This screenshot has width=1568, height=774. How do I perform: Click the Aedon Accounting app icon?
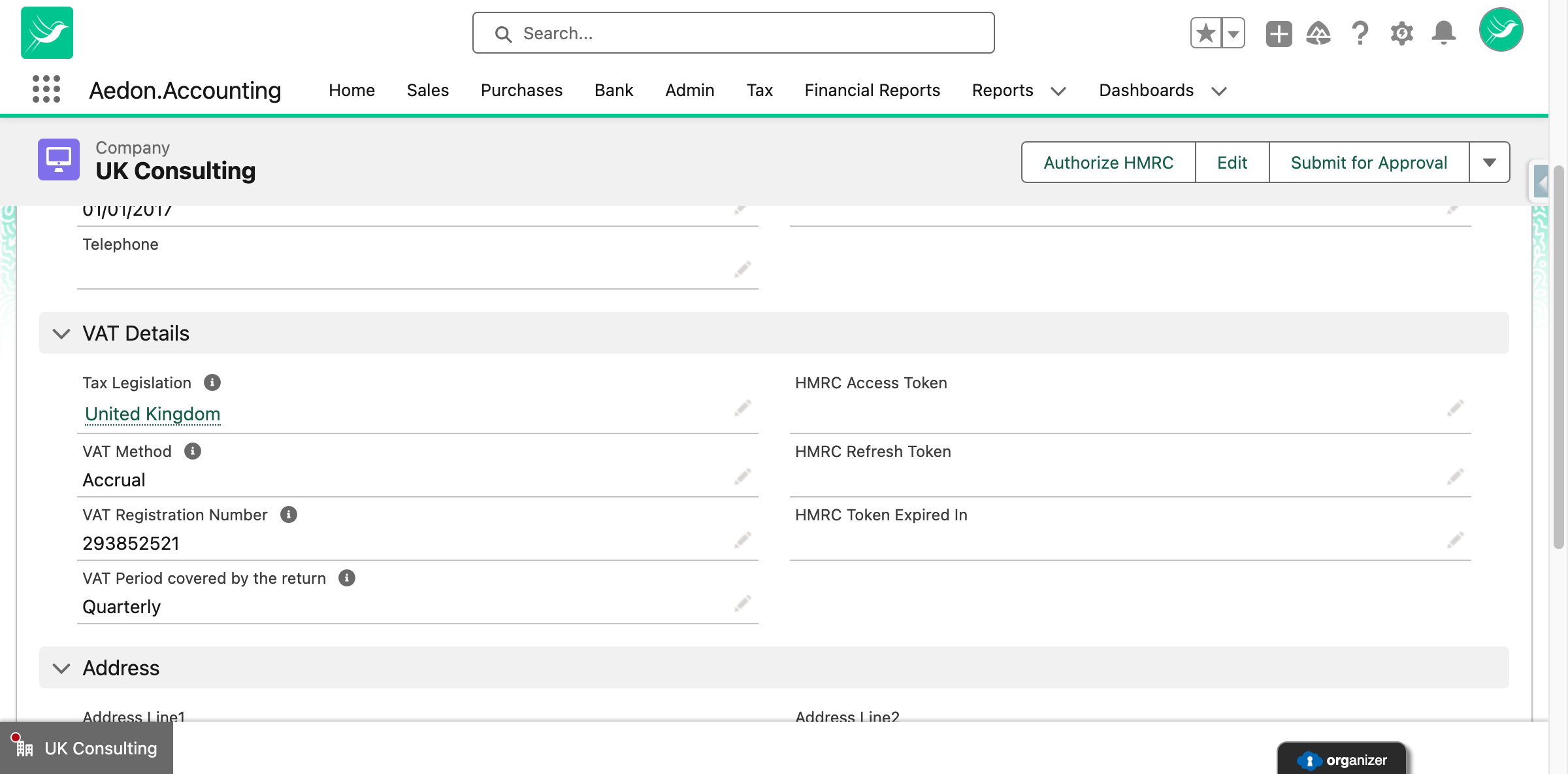coord(47,33)
